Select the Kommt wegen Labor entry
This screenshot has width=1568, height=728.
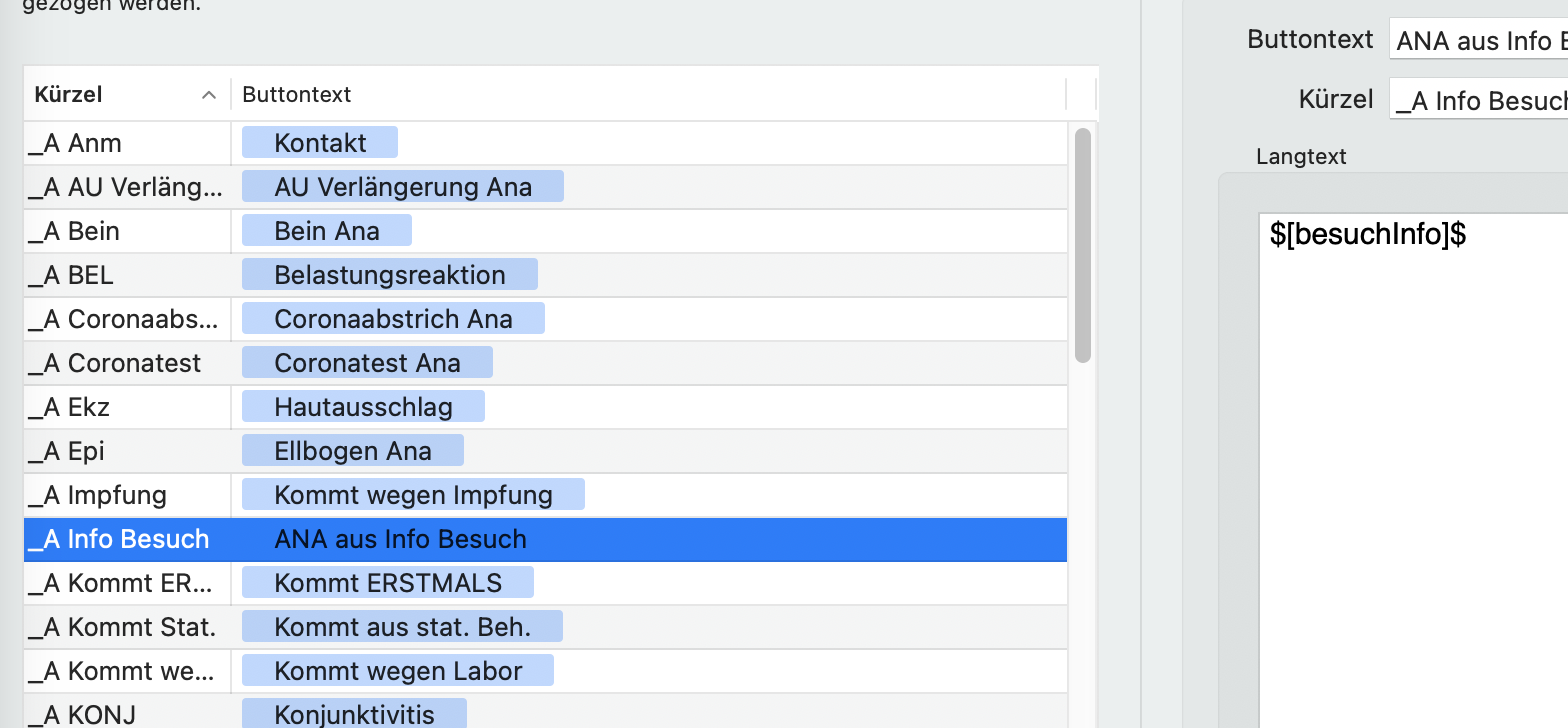[x=398, y=671]
